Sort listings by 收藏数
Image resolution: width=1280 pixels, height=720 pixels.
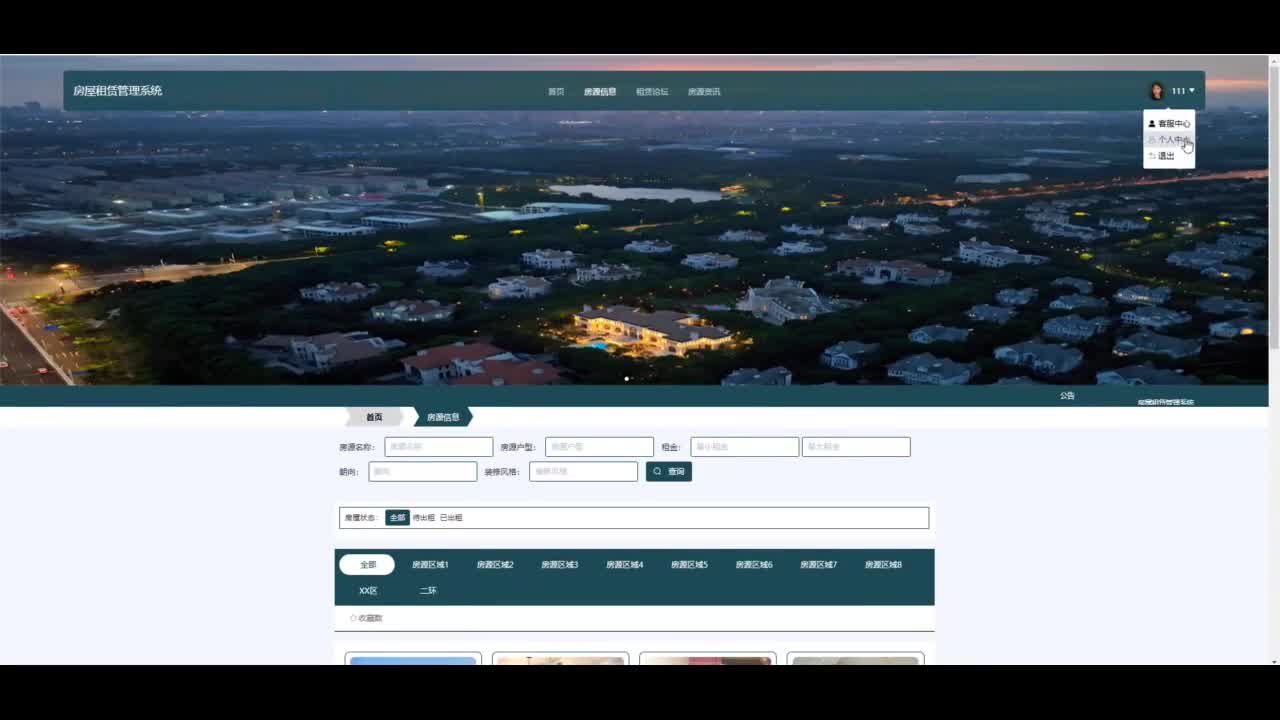(x=366, y=618)
